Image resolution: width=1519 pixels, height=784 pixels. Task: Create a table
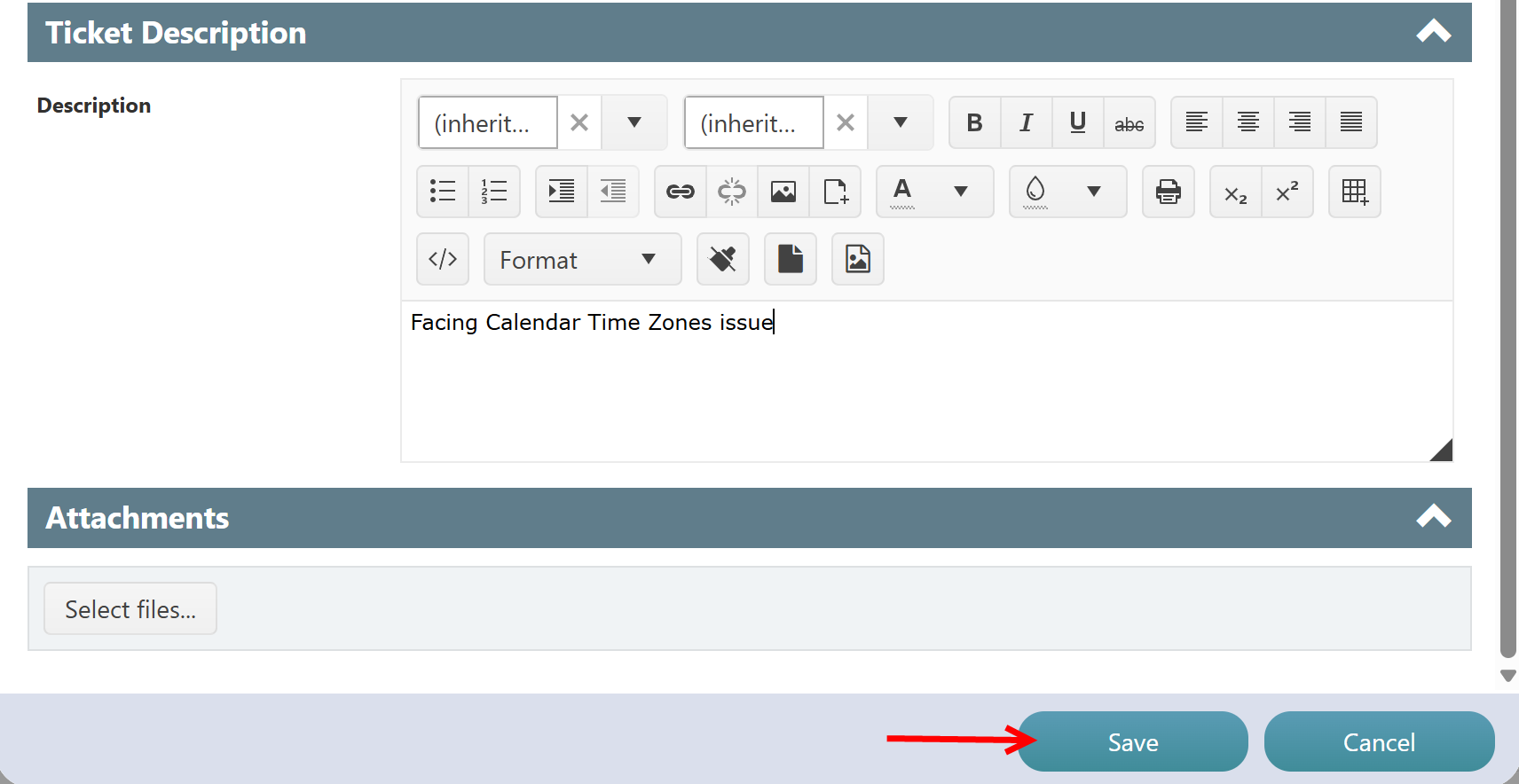click(x=1354, y=192)
